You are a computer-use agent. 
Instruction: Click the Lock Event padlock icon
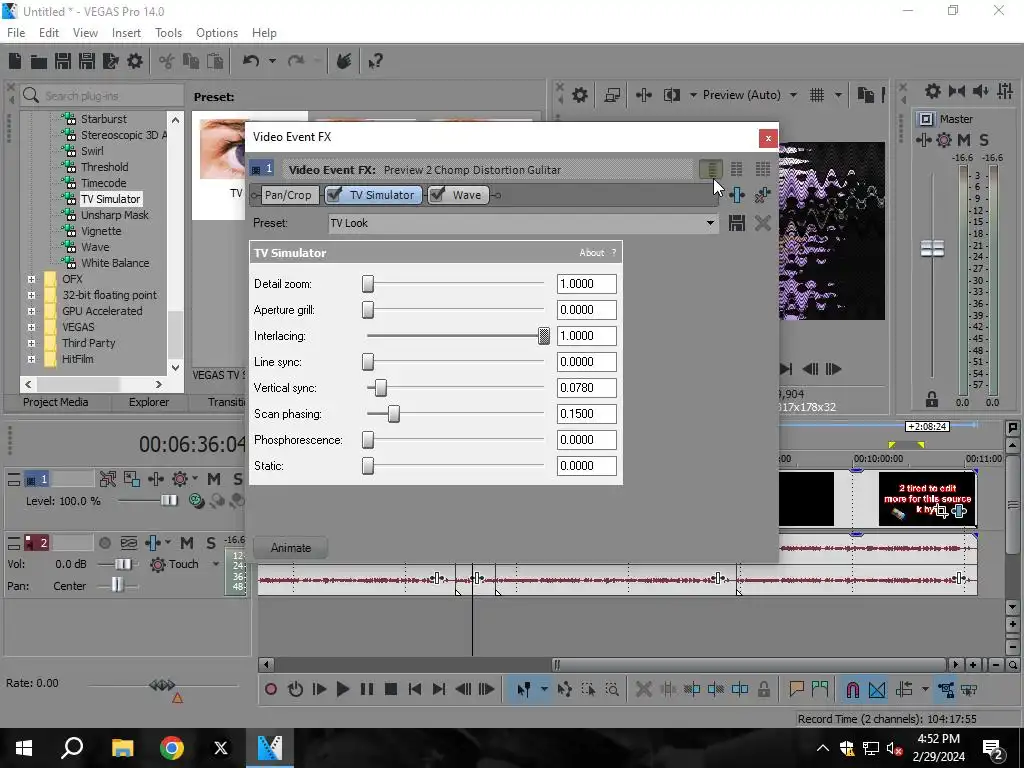click(763, 689)
